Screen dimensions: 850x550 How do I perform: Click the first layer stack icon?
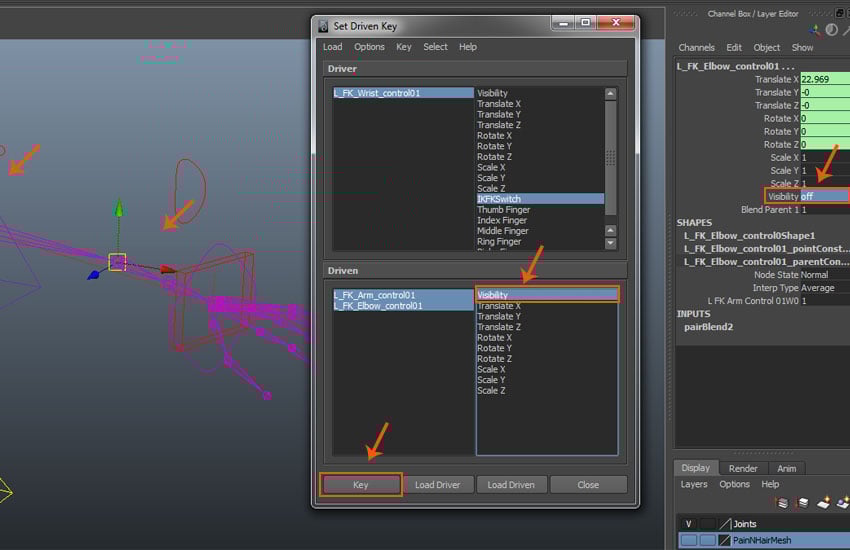click(x=782, y=503)
